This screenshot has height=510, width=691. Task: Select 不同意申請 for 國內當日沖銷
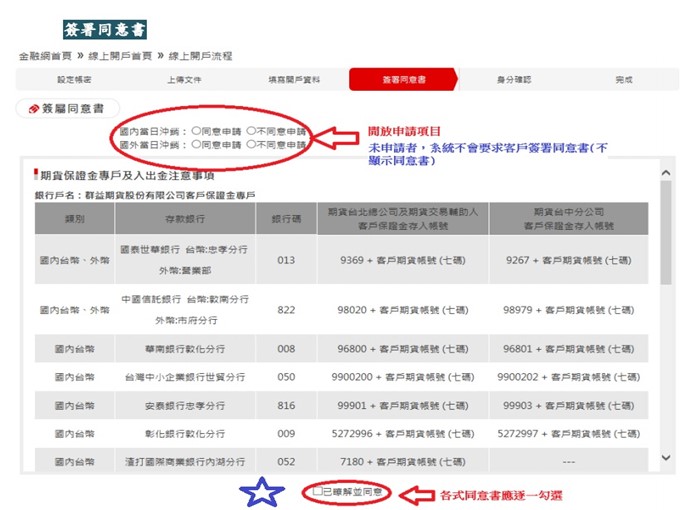click(x=250, y=131)
